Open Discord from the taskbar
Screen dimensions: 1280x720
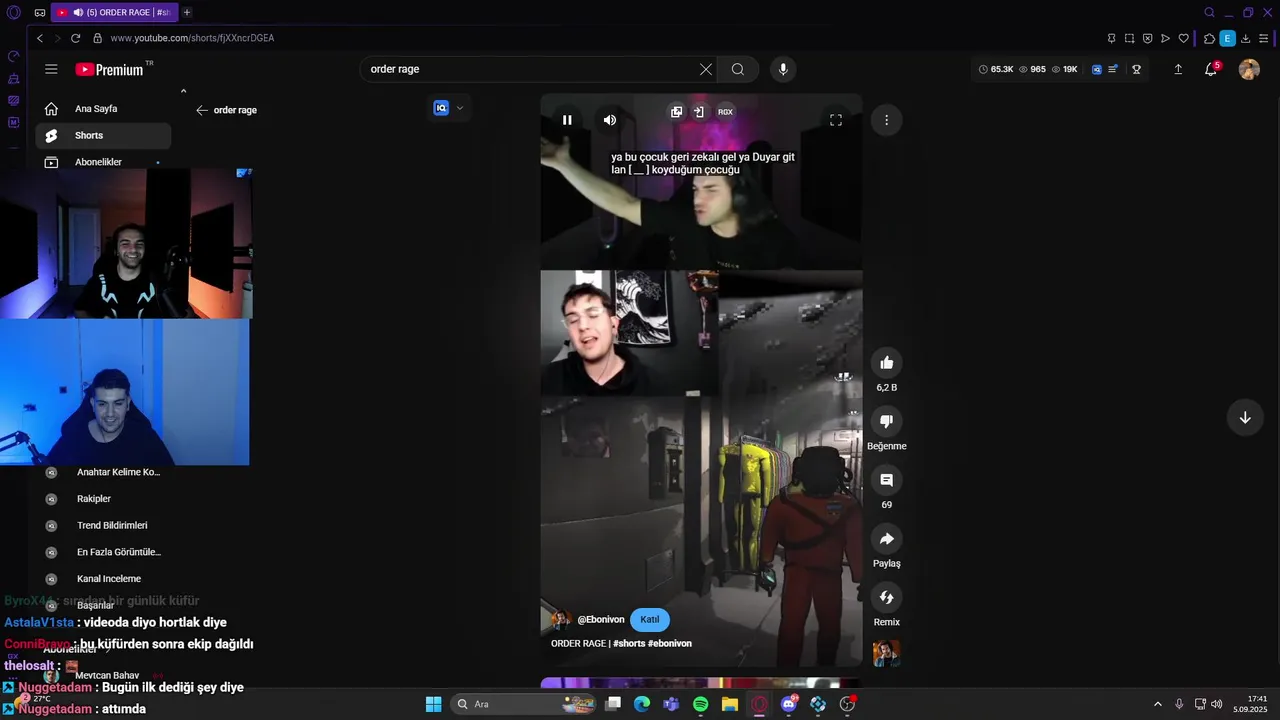tap(789, 704)
